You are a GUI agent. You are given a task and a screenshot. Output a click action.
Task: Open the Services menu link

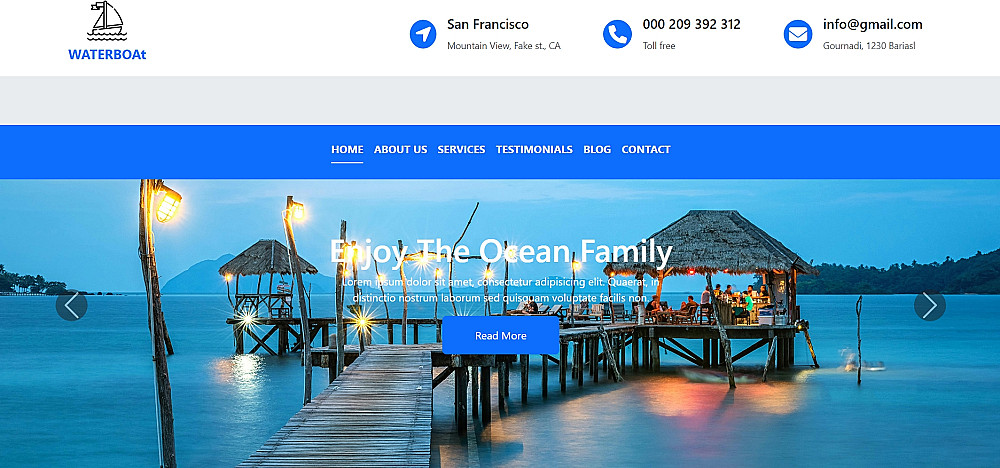click(x=461, y=149)
